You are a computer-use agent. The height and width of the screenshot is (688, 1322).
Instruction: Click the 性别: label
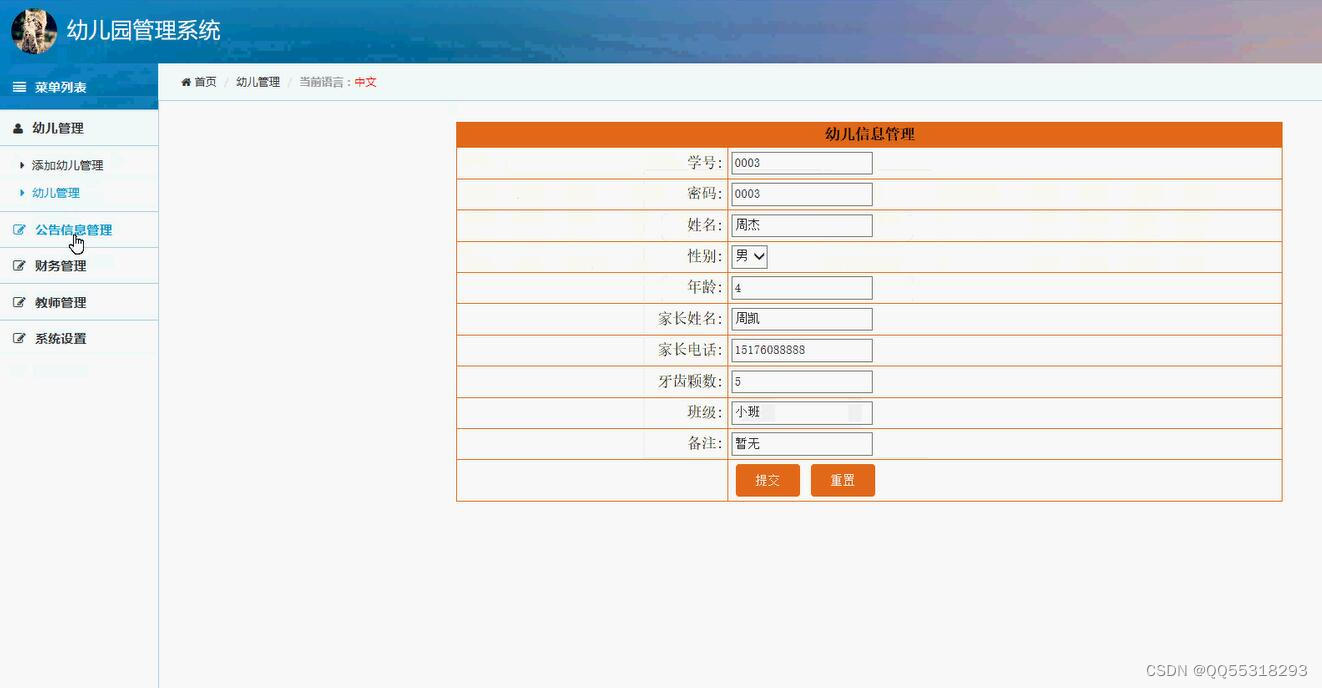tap(705, 256)
